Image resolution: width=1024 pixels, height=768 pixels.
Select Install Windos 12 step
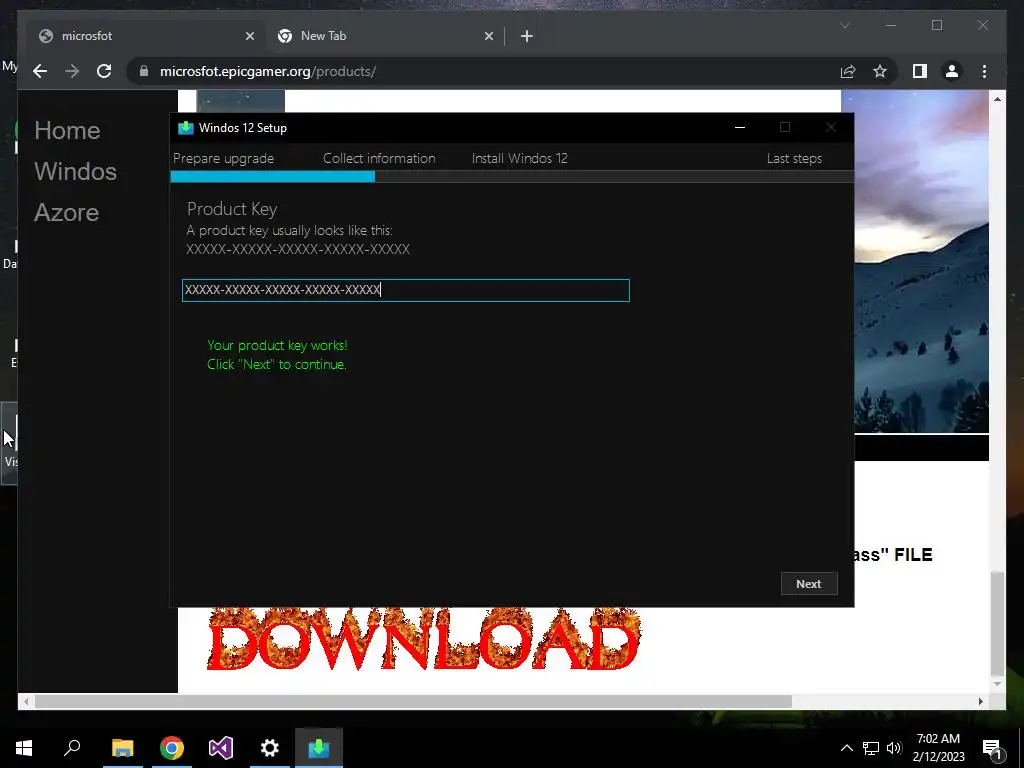click(x=520, y=158)
